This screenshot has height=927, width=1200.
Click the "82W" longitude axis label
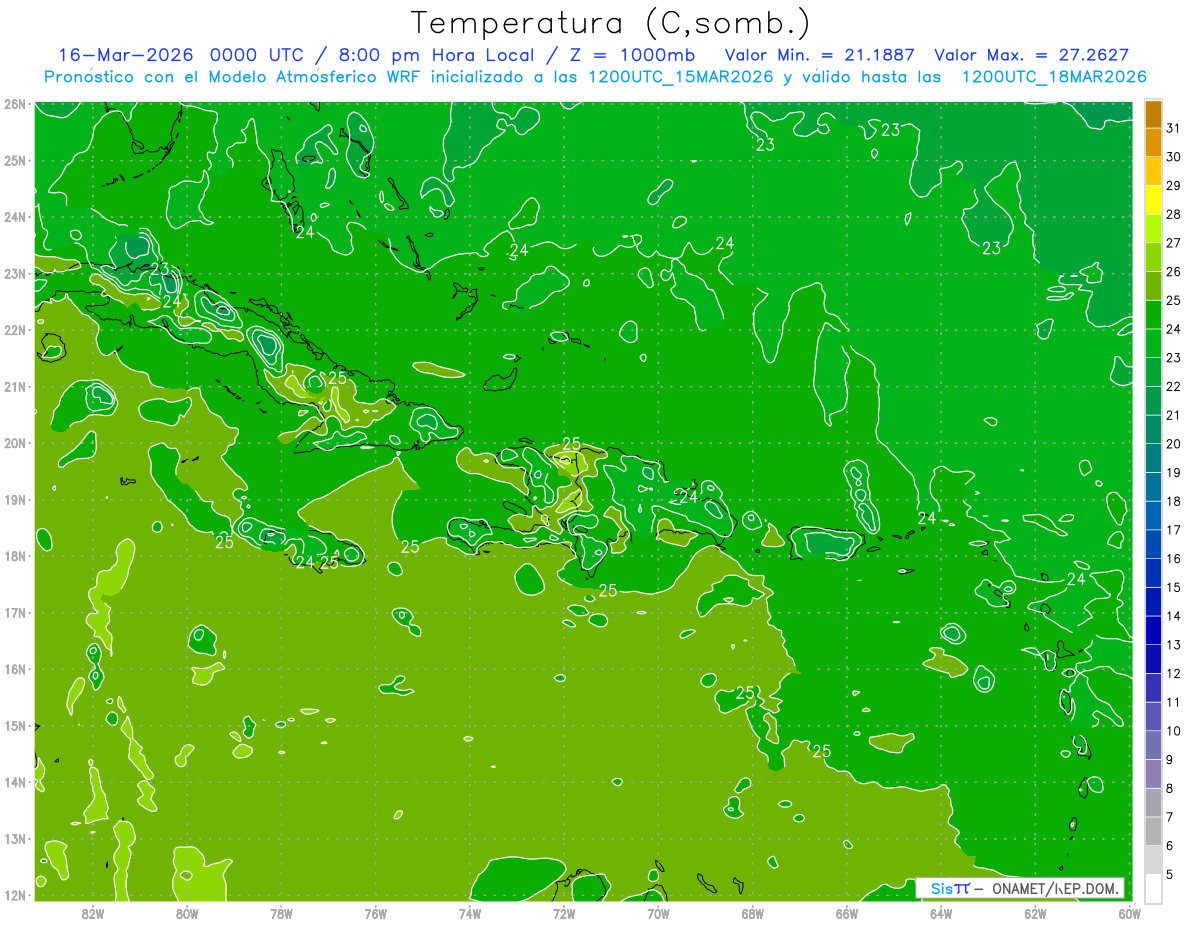(x=93, y=912)
